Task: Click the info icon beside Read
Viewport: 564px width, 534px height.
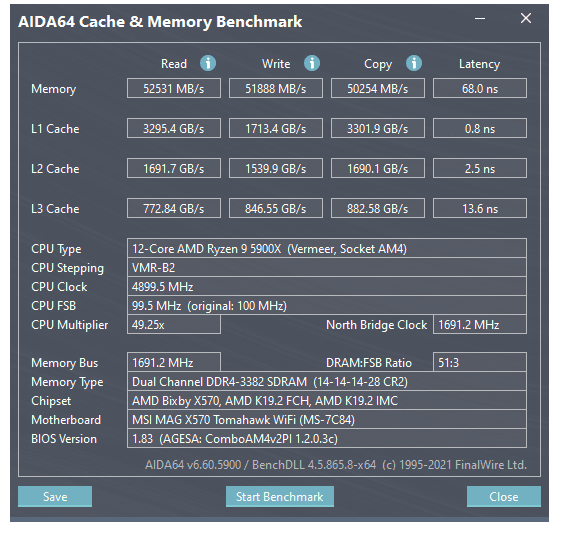Action: coord(208,63)
